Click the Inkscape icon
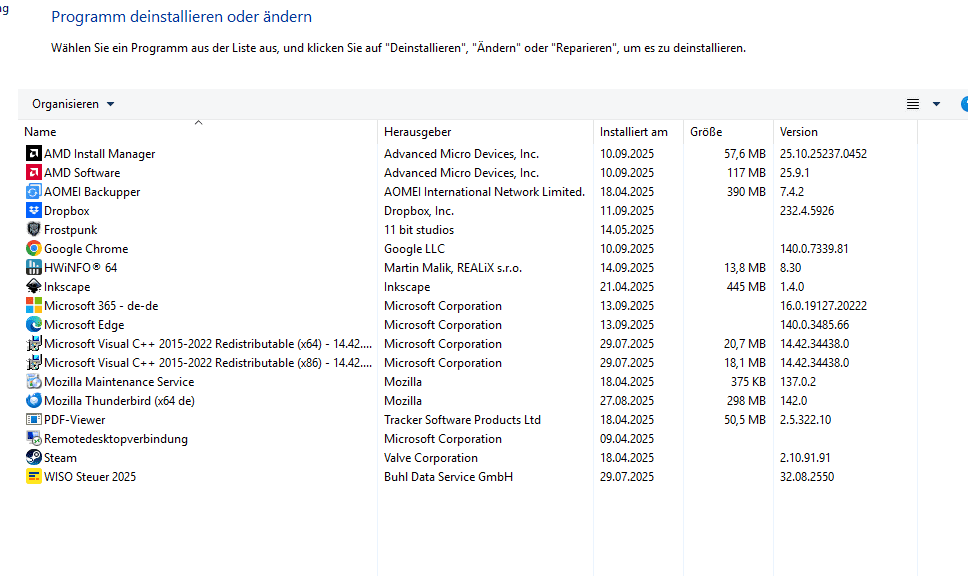The height and width of the screenshot is (576, 968). click(33, 286)
